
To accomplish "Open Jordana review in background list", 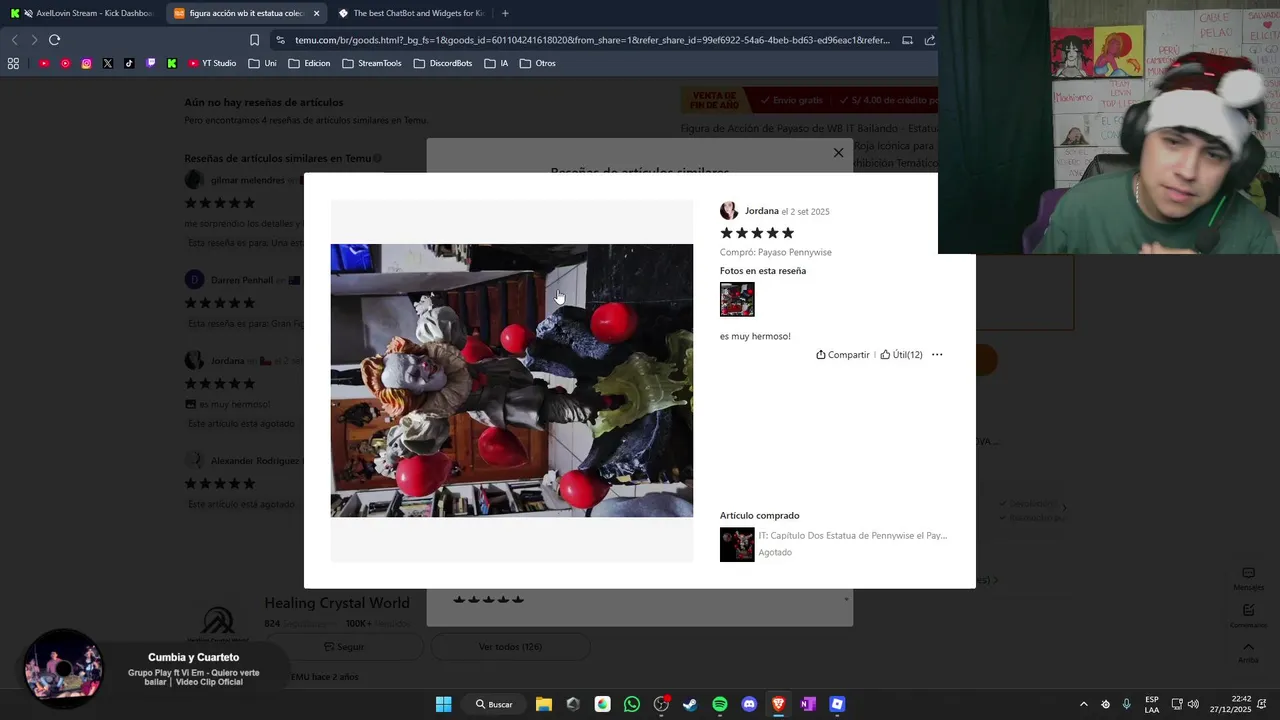I will [x=228, y=361].
